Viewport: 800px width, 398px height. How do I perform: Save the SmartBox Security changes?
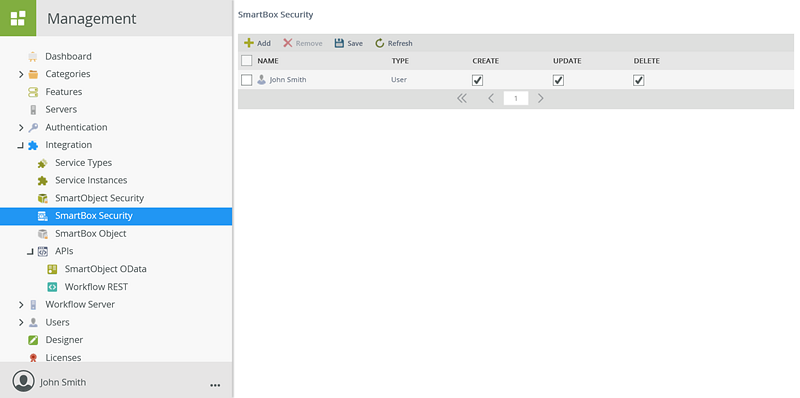pos(348,43)
